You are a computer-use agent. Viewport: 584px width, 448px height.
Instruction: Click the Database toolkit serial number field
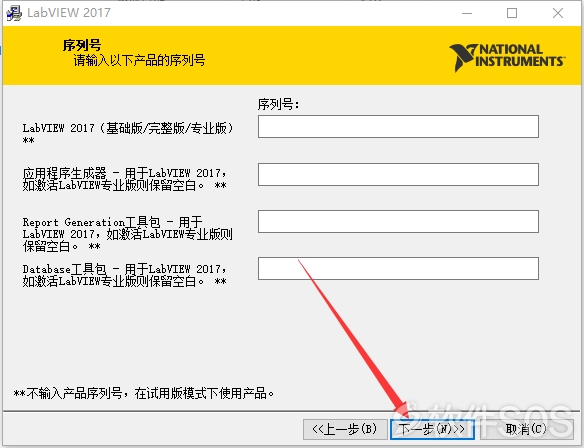pyautogui.click(x=398, y=268)
